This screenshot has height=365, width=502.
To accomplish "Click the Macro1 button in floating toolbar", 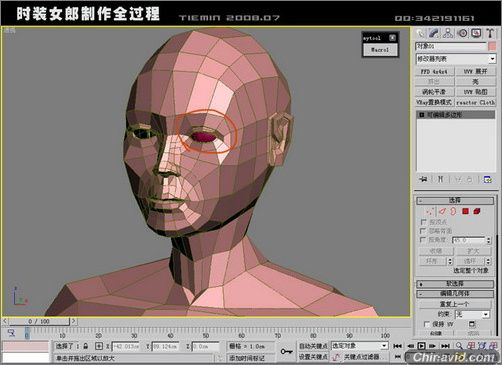I will 380,50.
